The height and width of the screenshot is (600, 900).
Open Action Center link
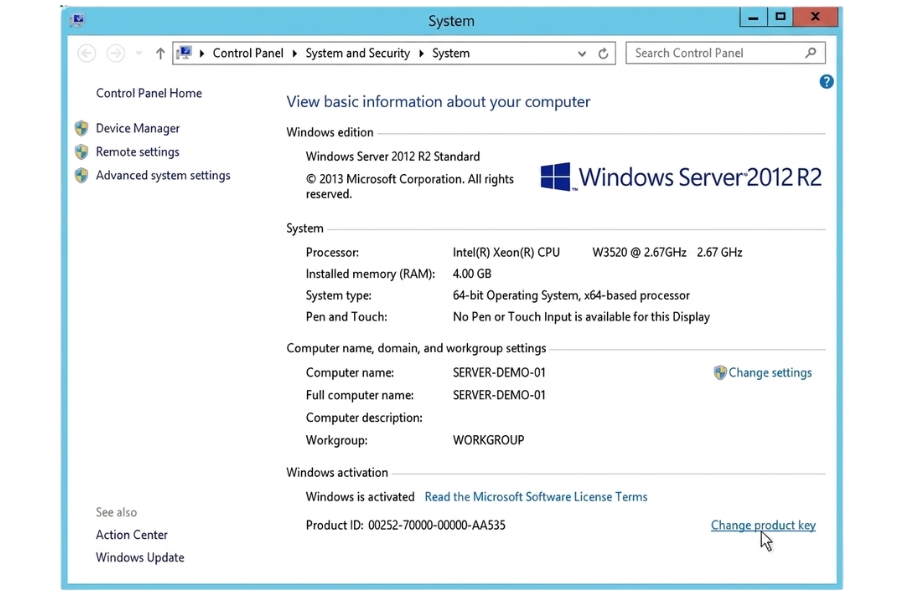(131, 535)
